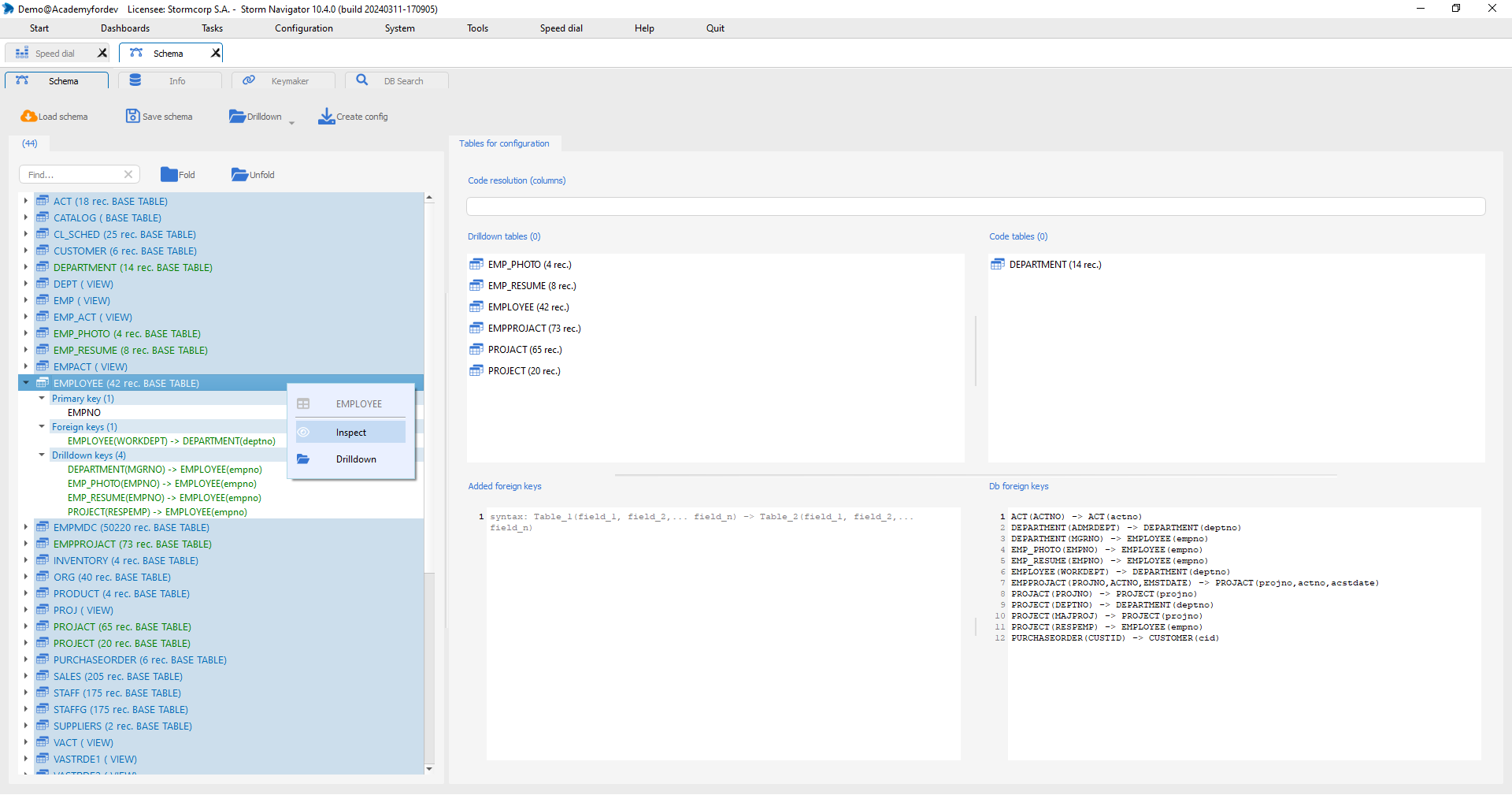Click table icon next to ACT
The image size is (1512, 795).
tap(43, 201)
